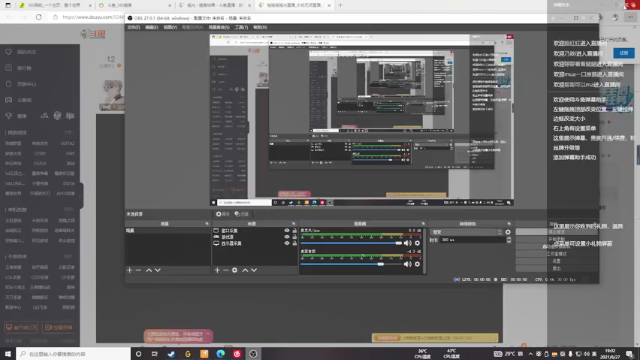This screenshot has width=640, height=360.
Task: Open the 文件(F) menu
Action: click(x=133, y=27)
